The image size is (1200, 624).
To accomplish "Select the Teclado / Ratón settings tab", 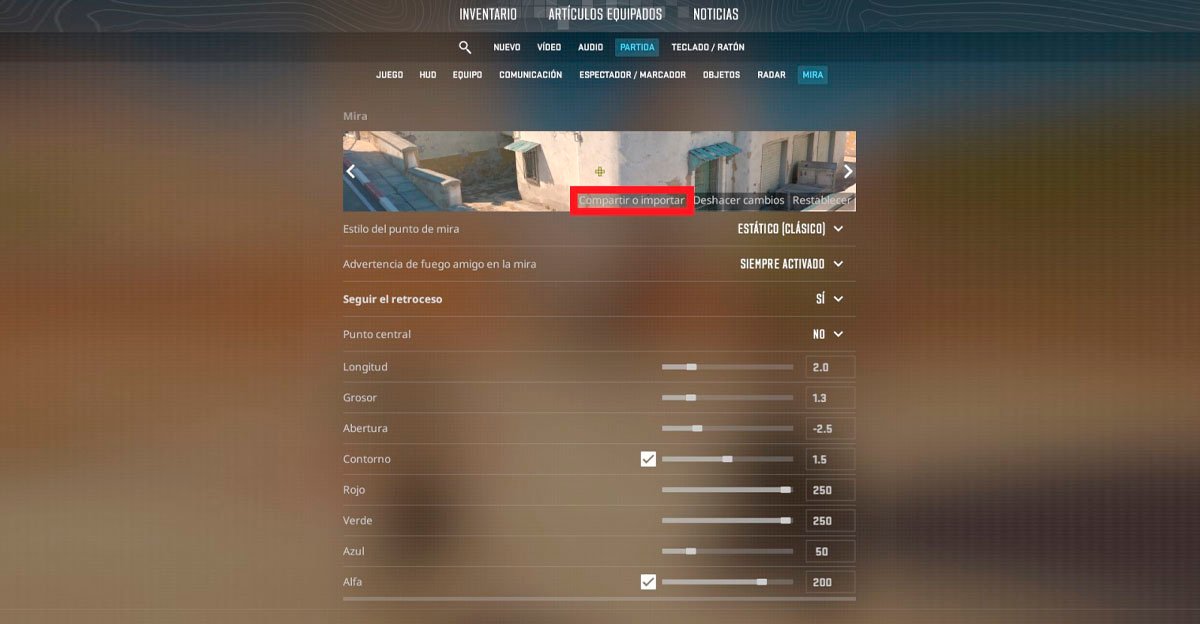I will [708, 47].
